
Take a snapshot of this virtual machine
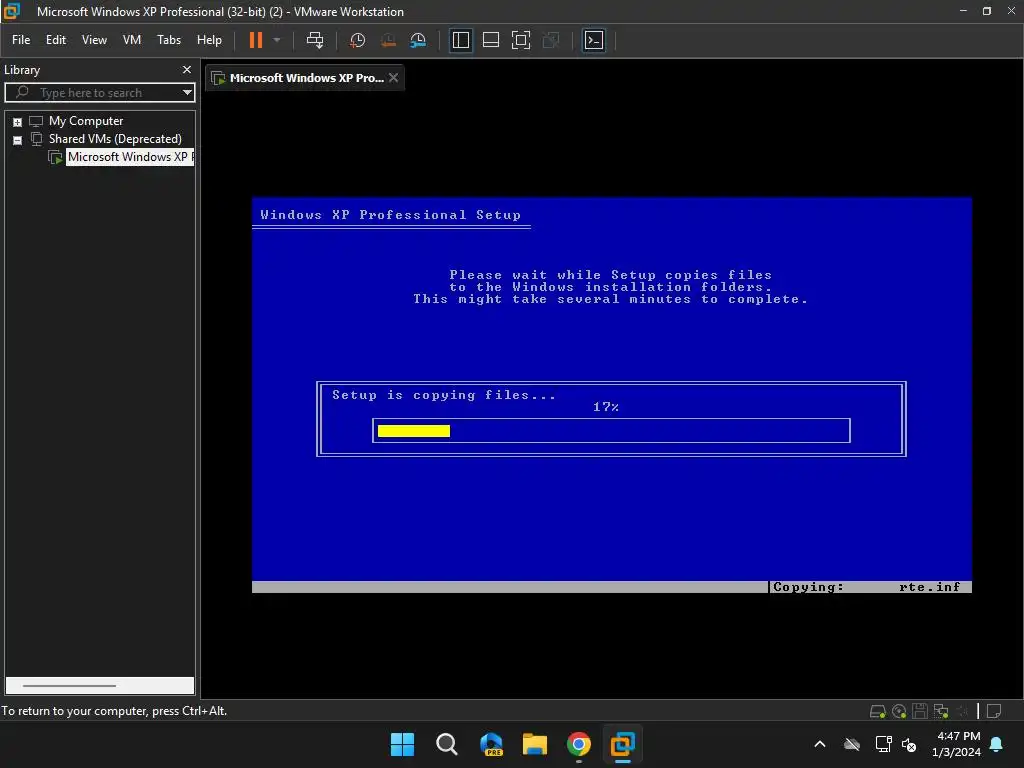point(357,40)
